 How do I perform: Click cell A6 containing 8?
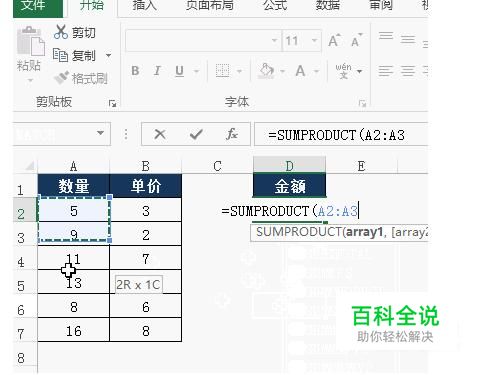74,306
